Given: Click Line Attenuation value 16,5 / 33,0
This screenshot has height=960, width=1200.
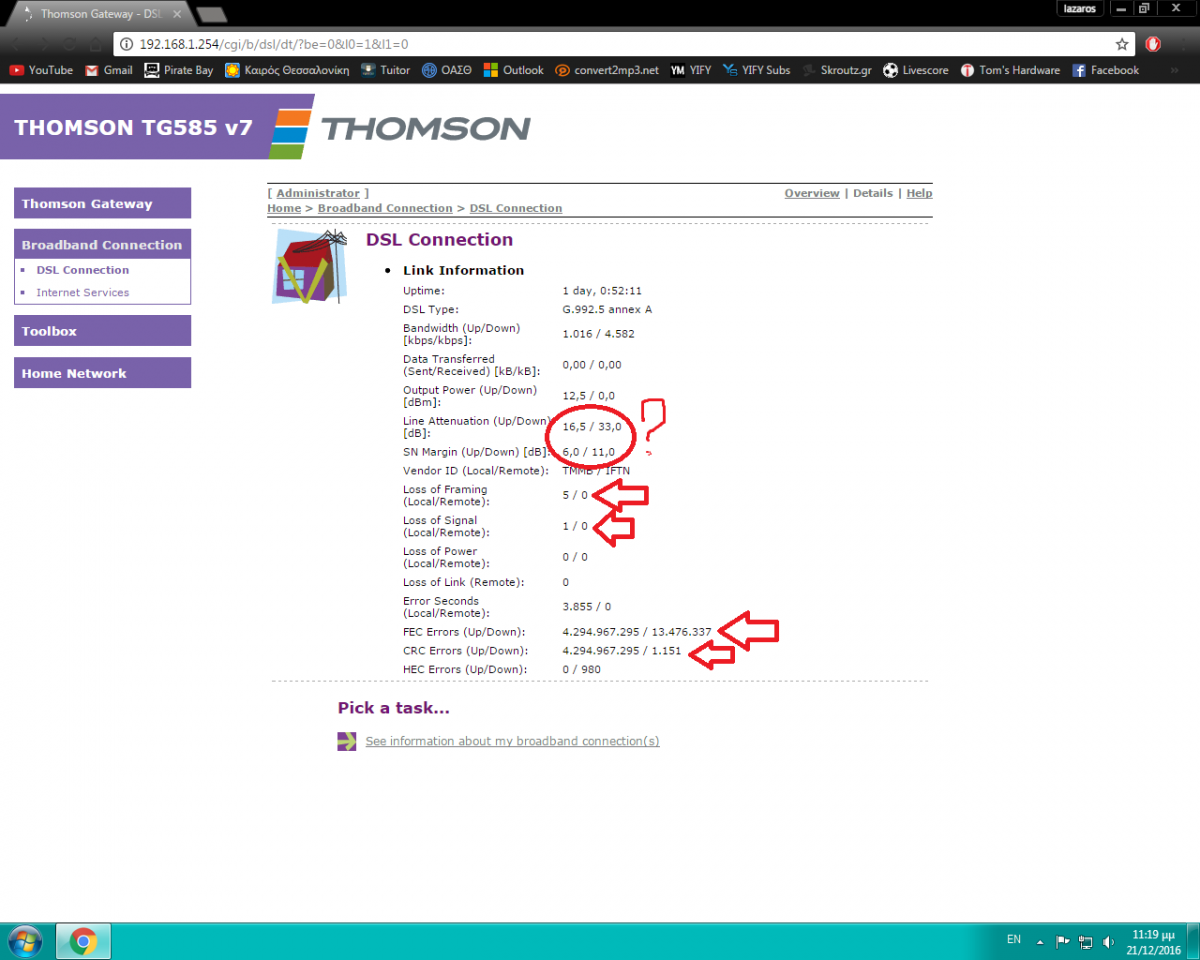Looking at the screenshot, I should [x=592, y=427].
